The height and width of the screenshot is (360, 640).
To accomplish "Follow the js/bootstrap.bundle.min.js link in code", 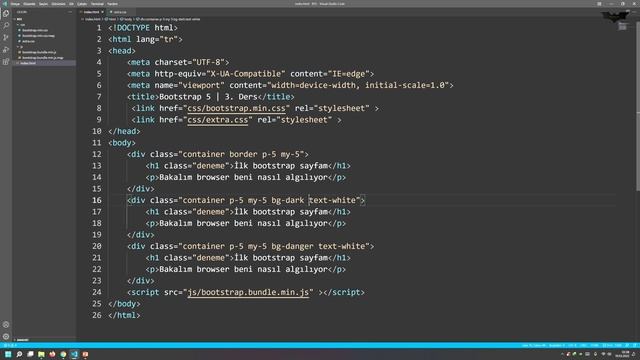I will pyautogui.click(x=248, y=292).
